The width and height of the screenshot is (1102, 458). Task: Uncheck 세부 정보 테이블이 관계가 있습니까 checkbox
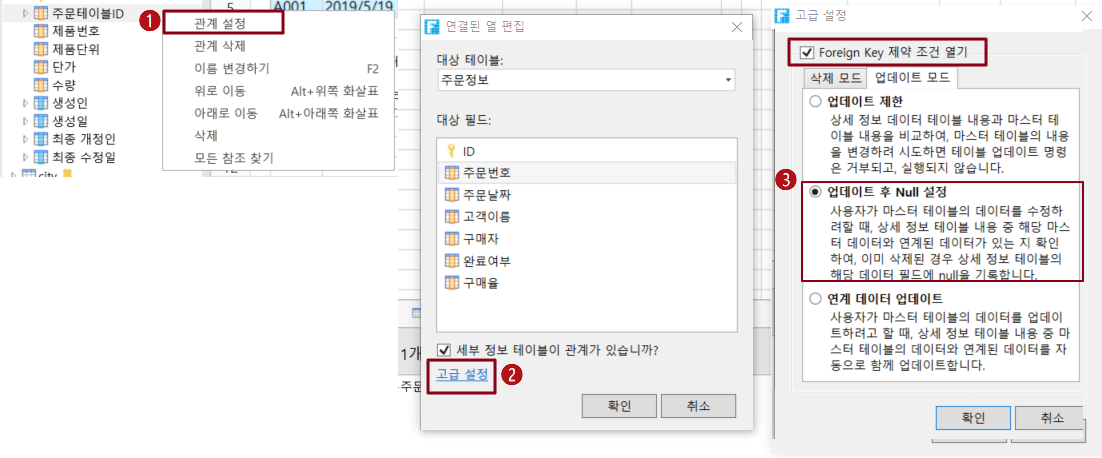443,349
